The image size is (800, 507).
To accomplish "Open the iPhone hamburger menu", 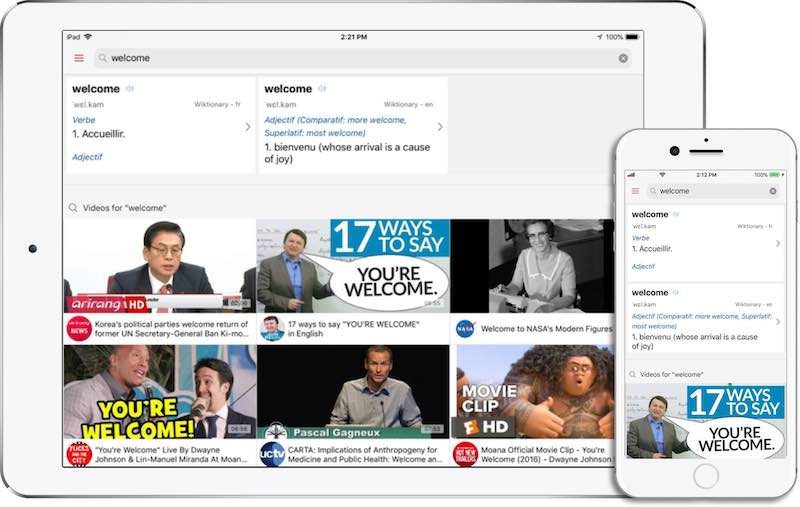I will tap(635, 191).
